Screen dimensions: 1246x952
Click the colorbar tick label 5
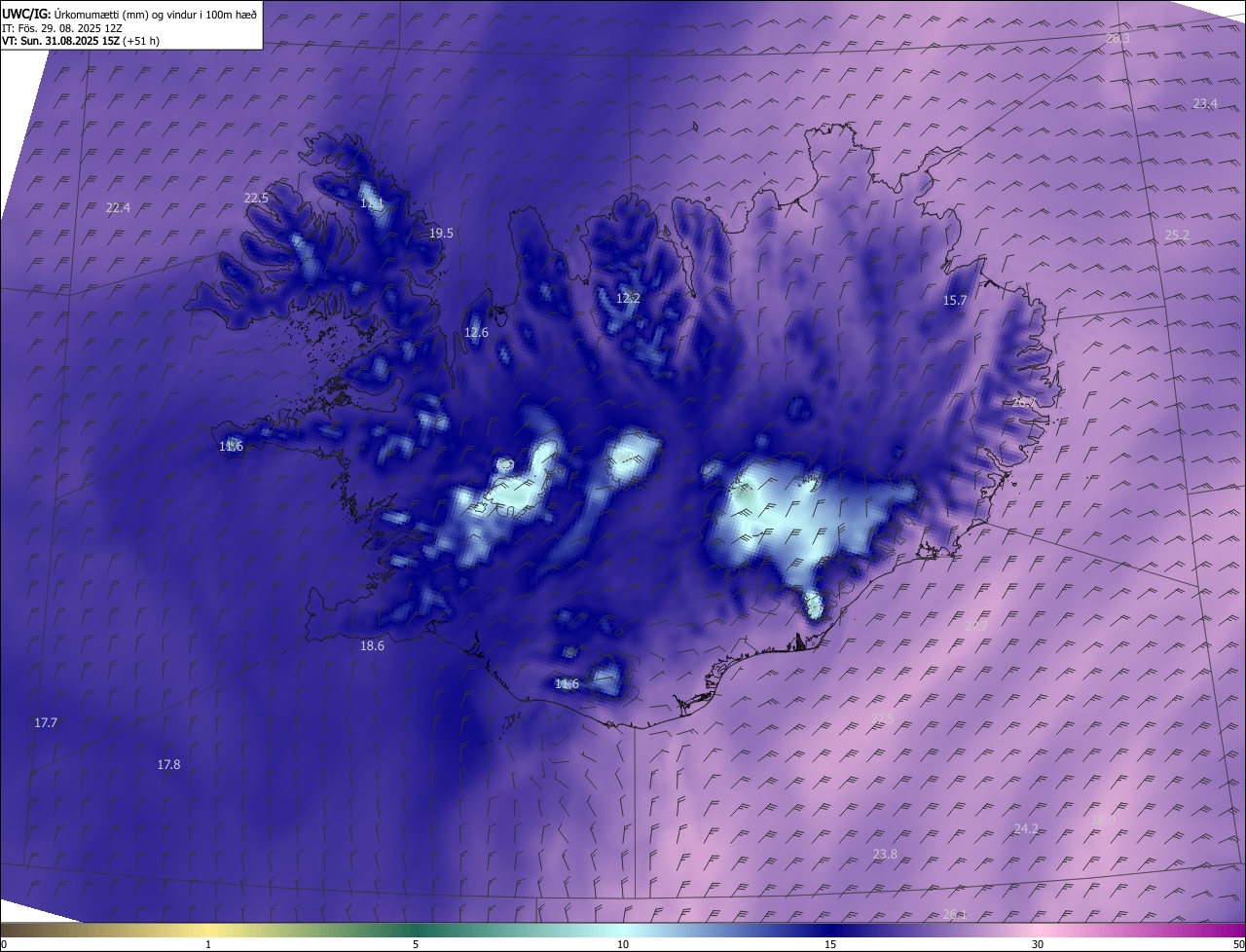(416, 944)
